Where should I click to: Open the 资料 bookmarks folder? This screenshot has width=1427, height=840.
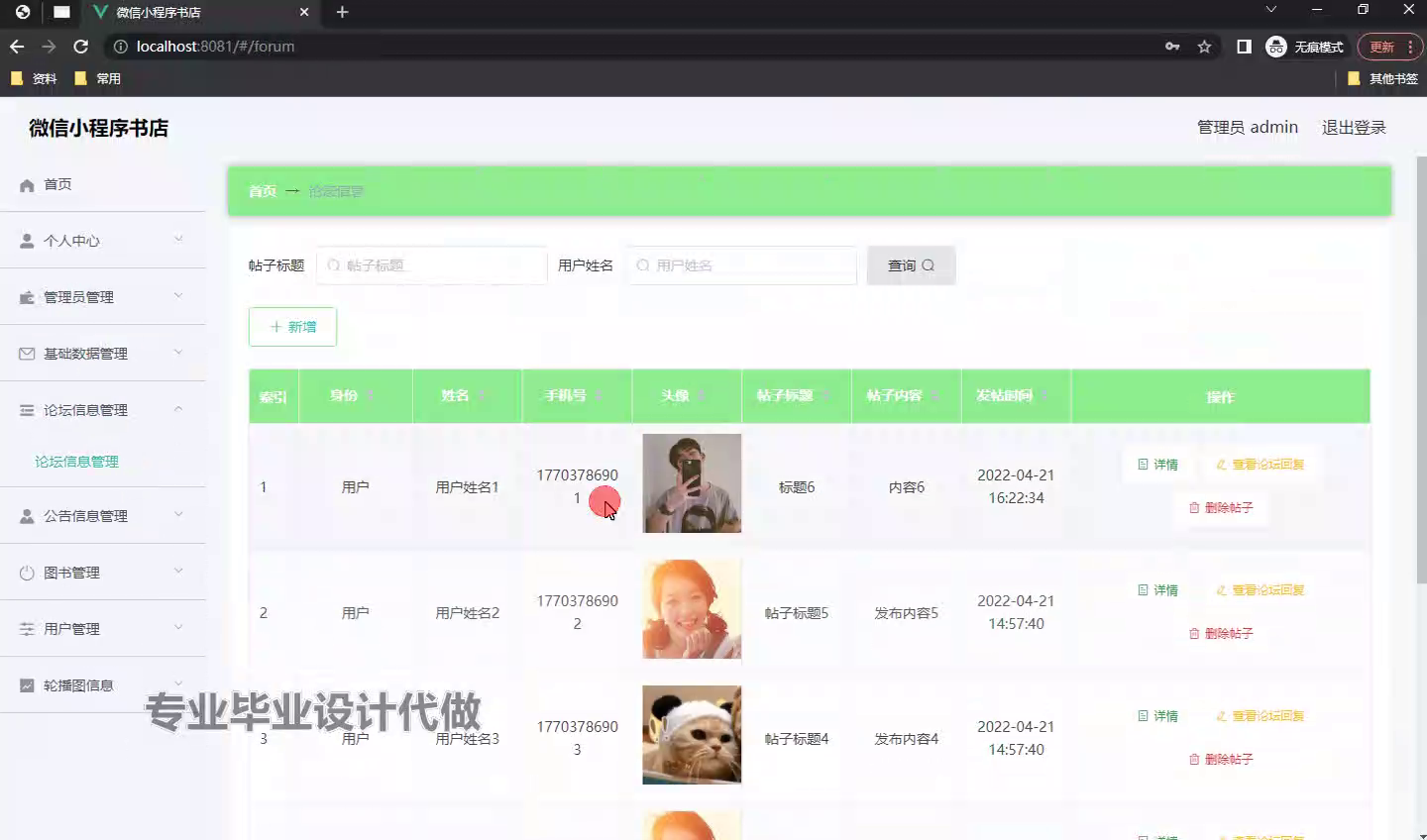[x=34, y=78]
